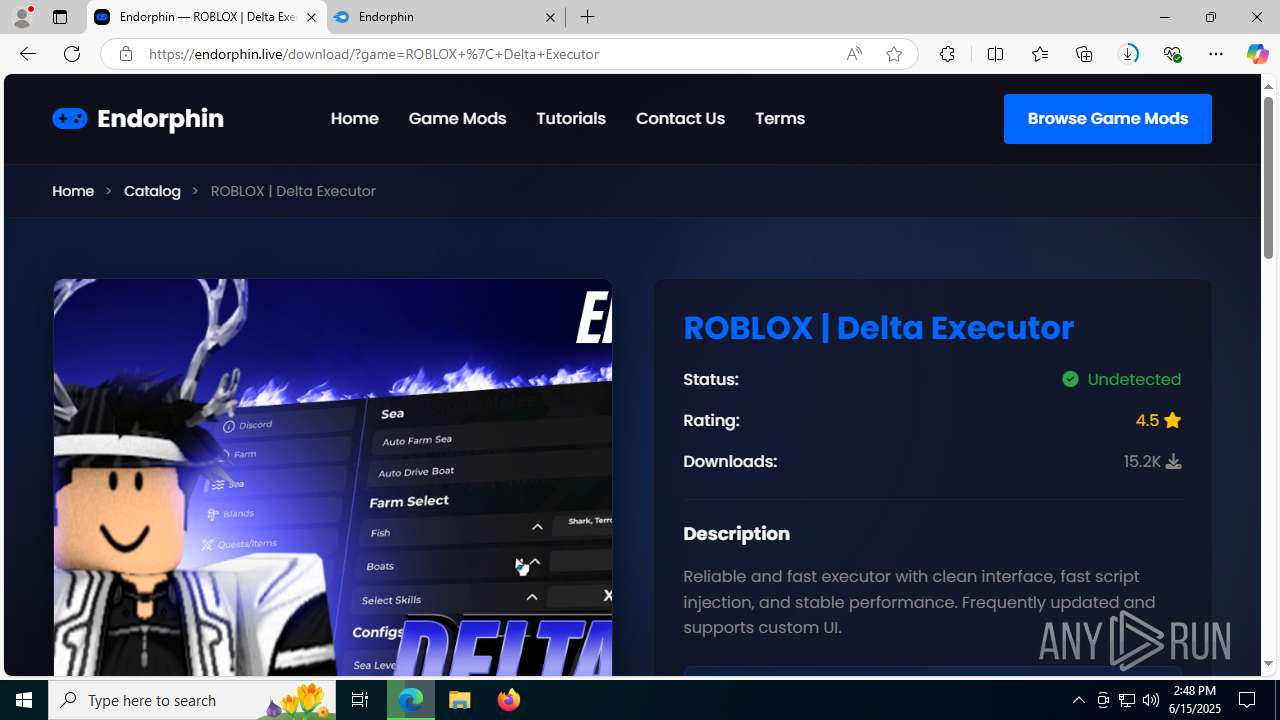Click the taskbar search box
1280x720 pixels.
pyautogui.click(x=192, y=700)
